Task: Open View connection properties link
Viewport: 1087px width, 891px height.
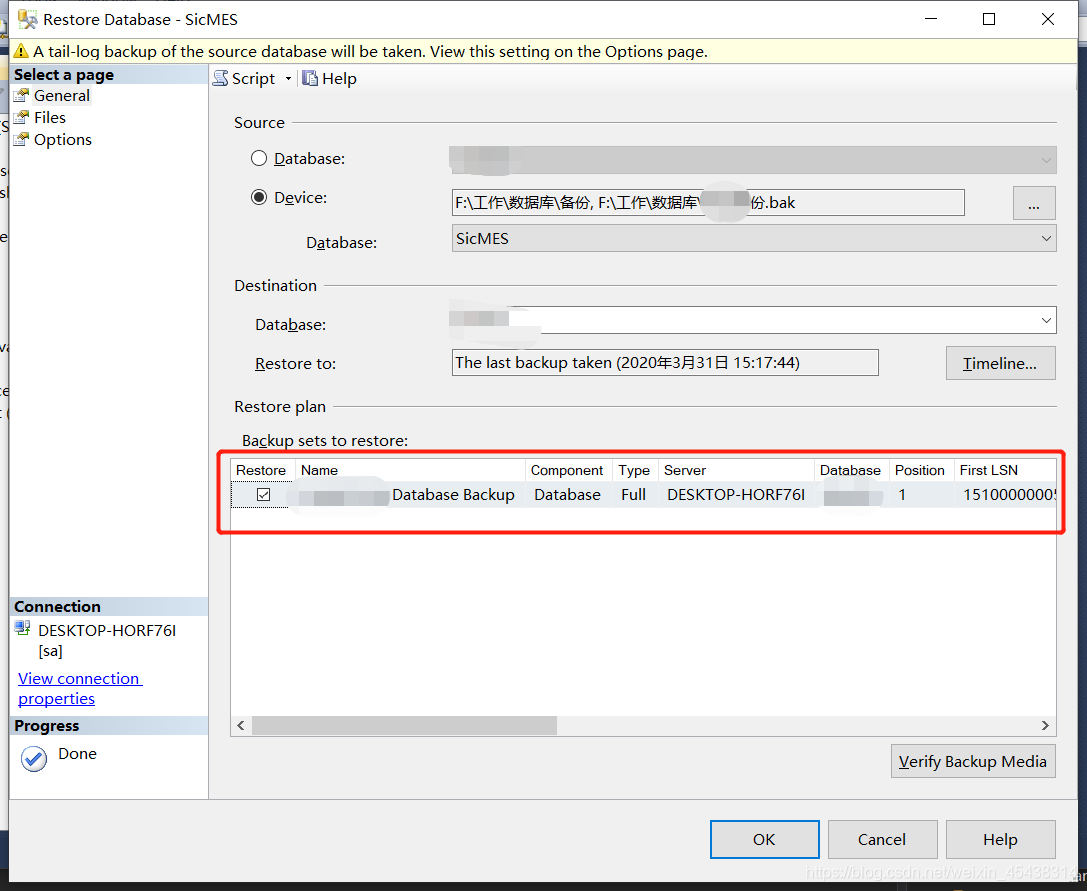Action: (x=80, y=689)
